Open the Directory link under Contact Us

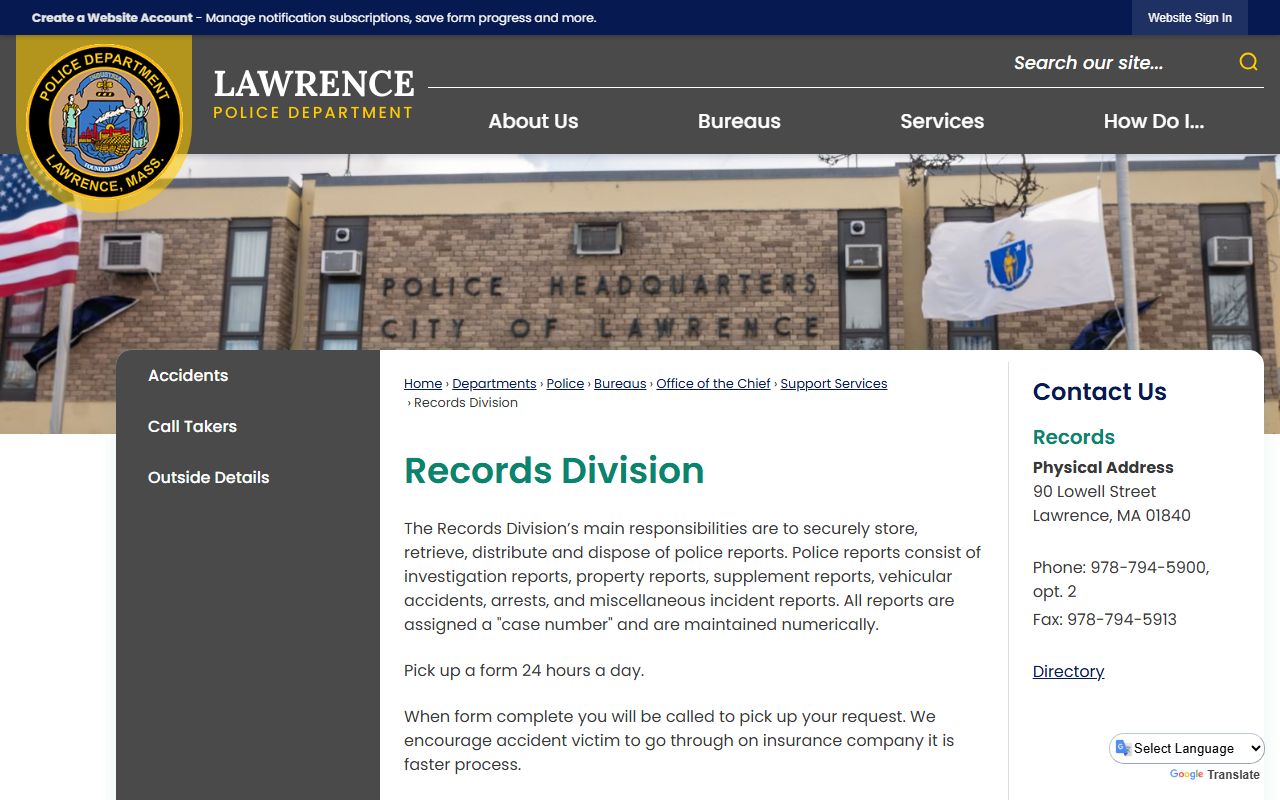tap(1068, 672)
